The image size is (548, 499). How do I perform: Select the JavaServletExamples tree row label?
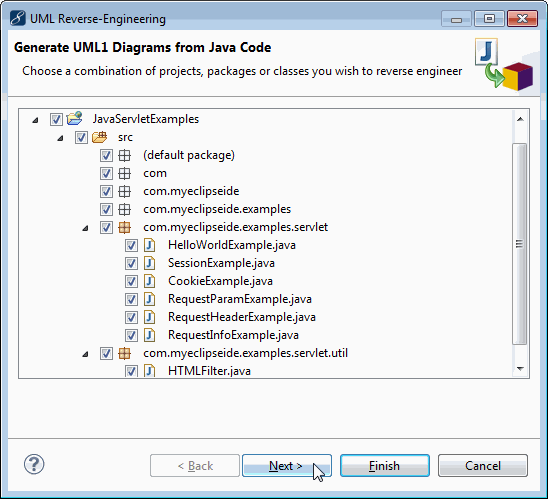pos(146,119)
